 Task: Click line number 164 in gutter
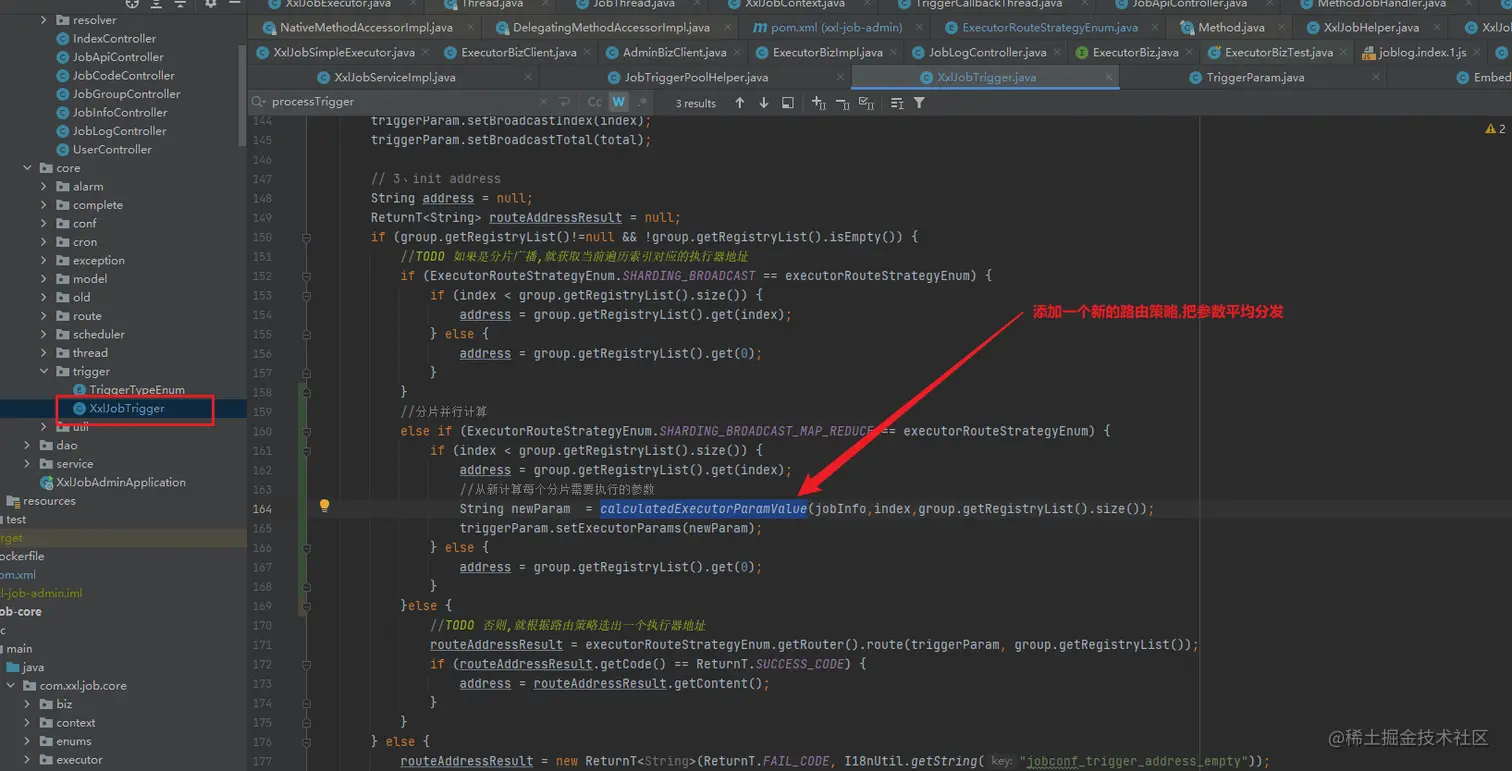262,509
